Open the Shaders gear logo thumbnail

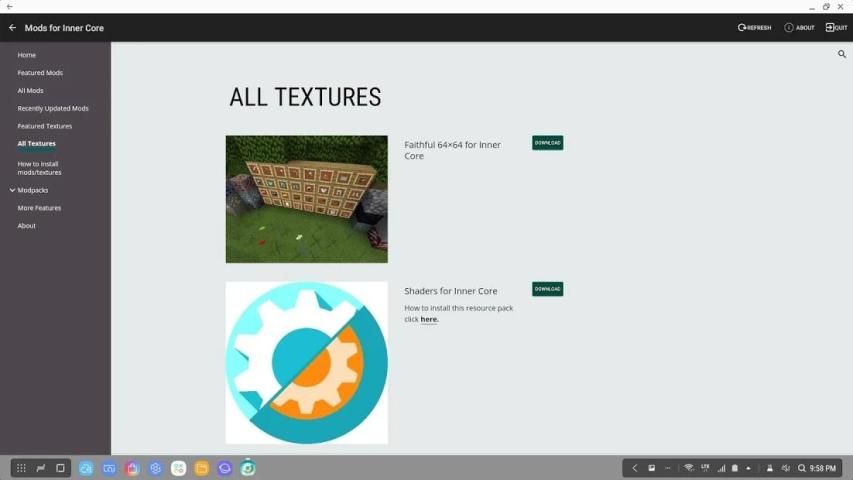click(307, 362)
